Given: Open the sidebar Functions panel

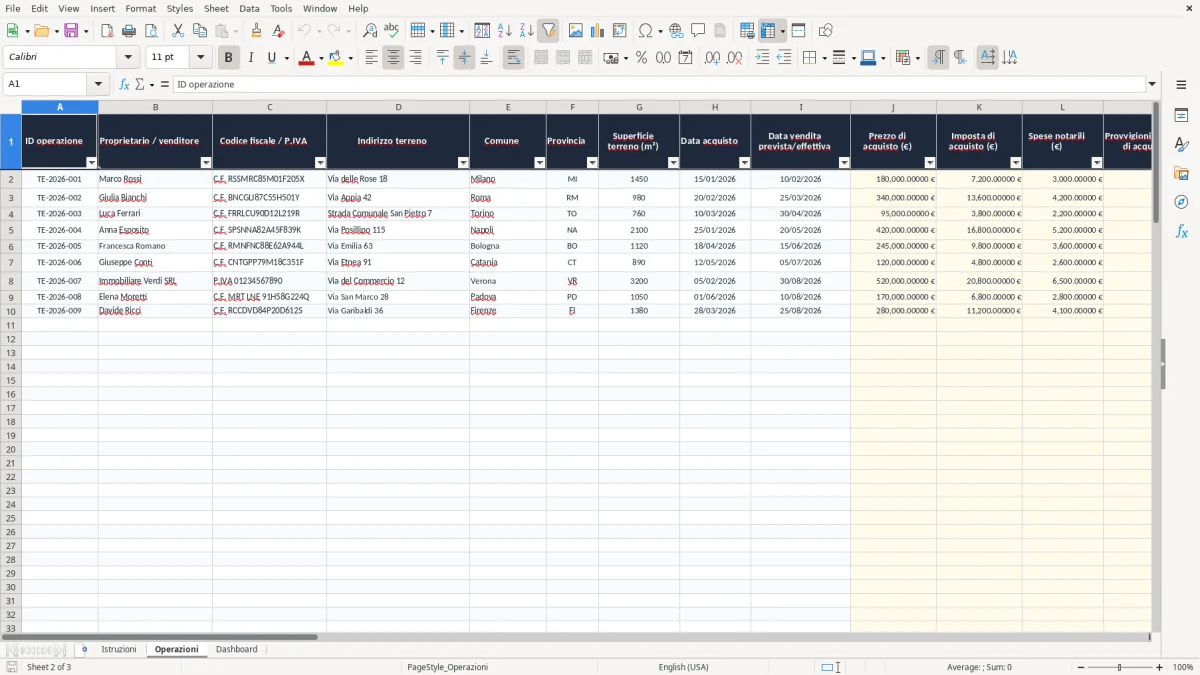Looking at the screenshot, I should 1181,231.
